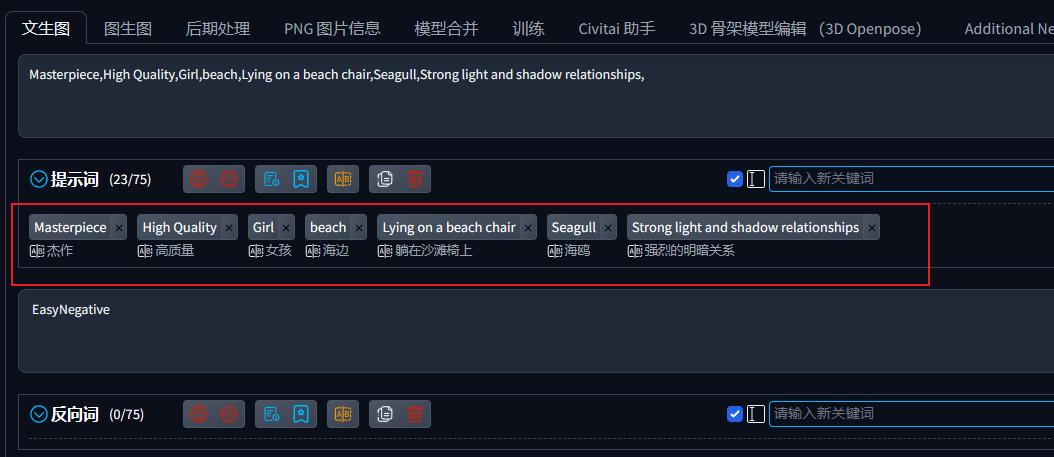Copy prompt keywords using 提示词 copy icon
The width and height of the screenshot is (1054, 457).
point(384,179)
